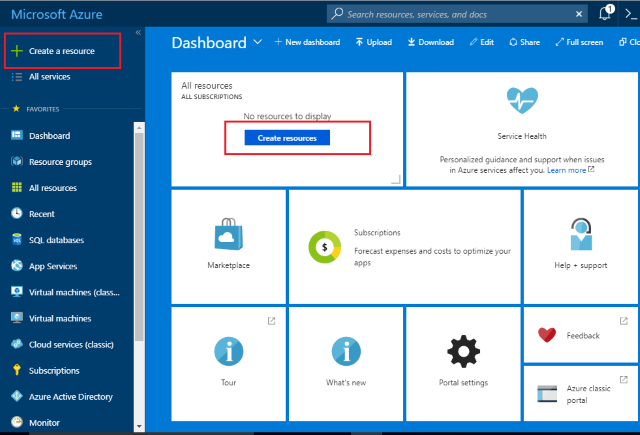Click Upload in dashboard toolbar

[373, 42]
